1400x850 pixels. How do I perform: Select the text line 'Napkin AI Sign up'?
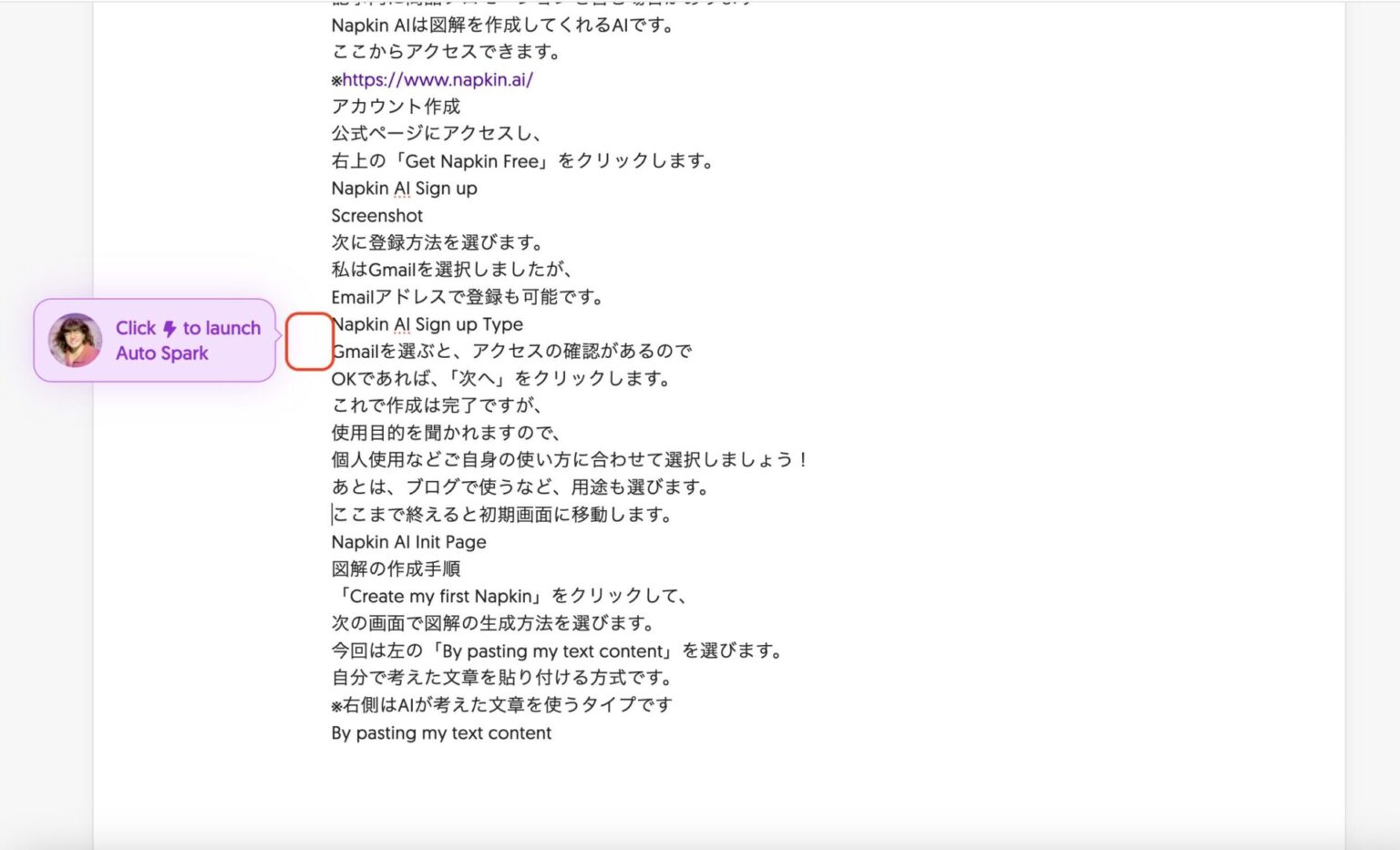coord(404,188)
